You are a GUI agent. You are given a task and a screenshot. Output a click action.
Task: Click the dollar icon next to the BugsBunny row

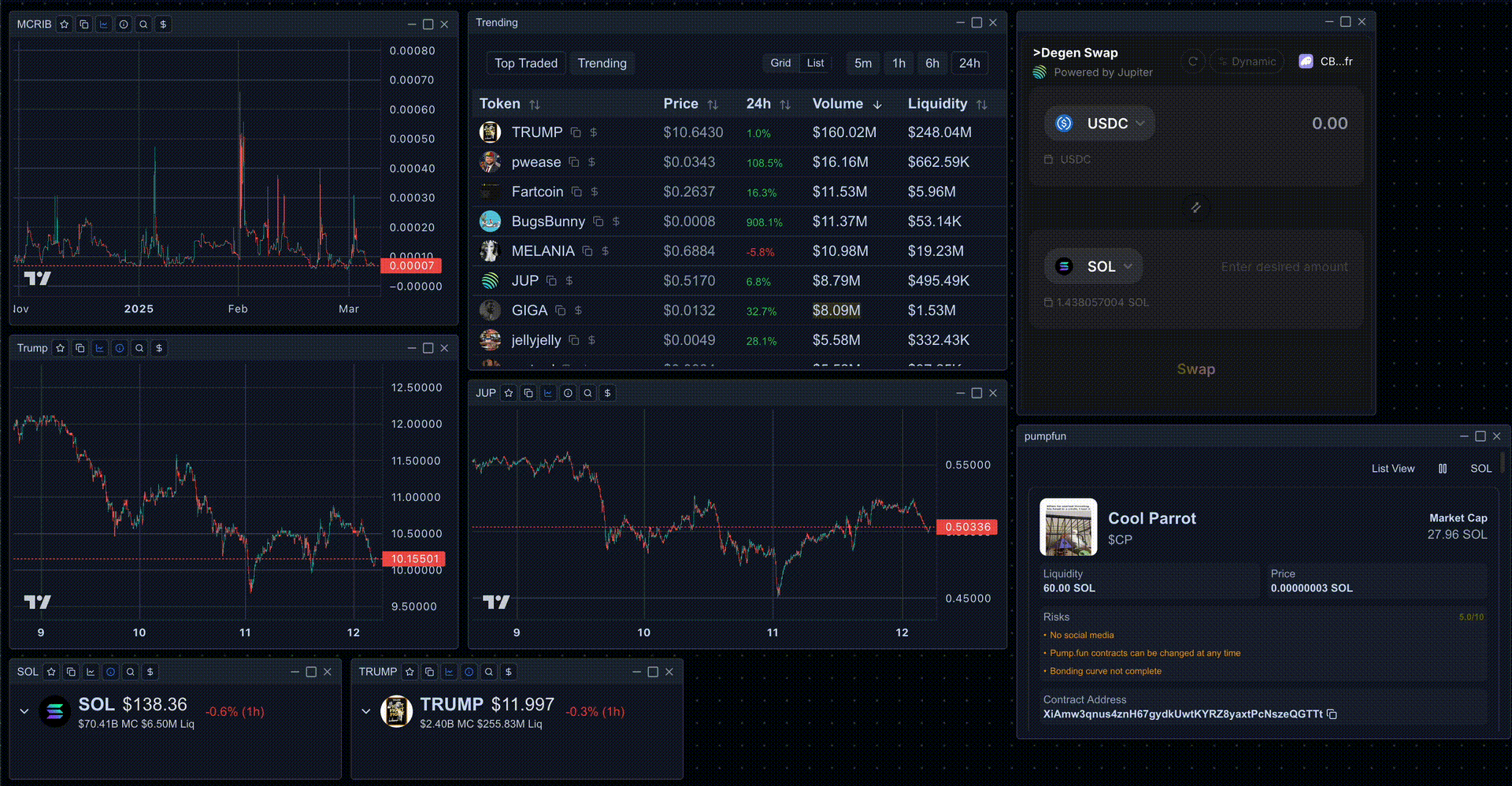616,222
